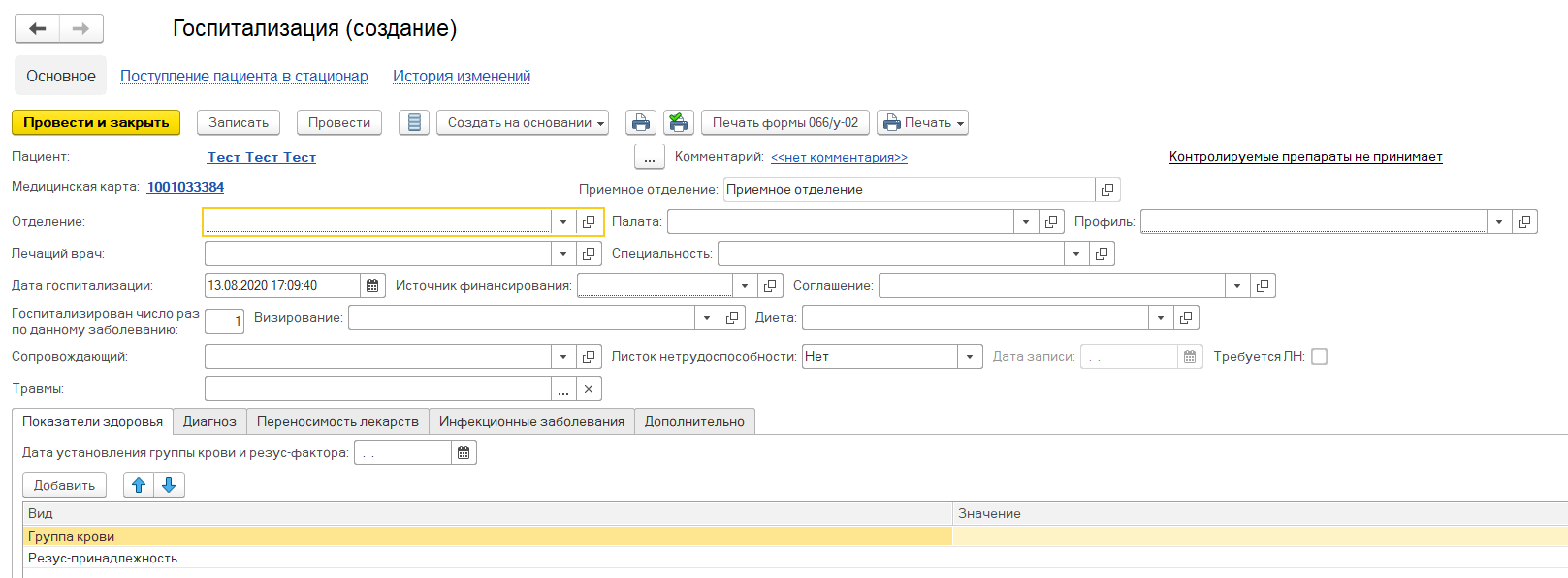Open the Инфекционные заболевания tab
1568x578 pixels.
[x=531, y=422]
